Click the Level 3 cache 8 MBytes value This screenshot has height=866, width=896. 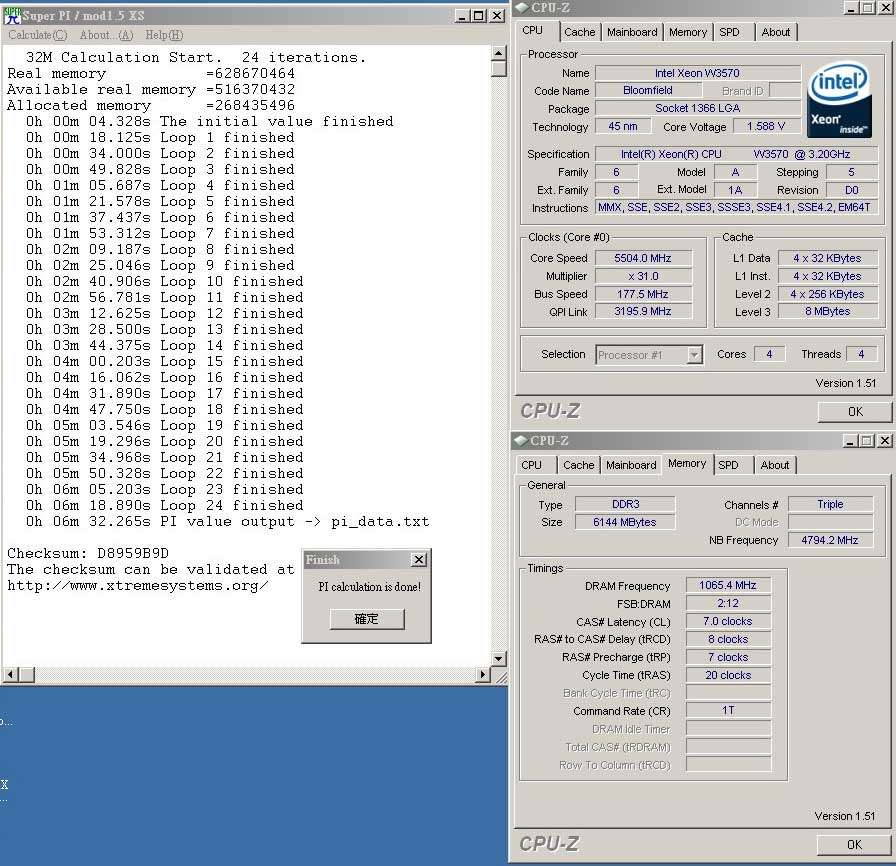[x=827, y=311]
